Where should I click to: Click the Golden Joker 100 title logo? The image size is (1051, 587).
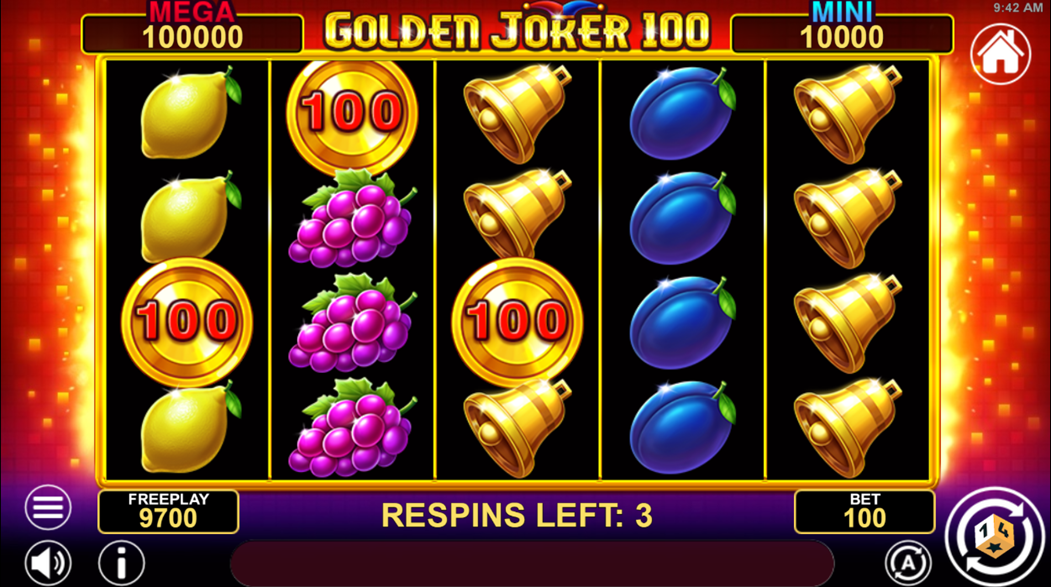click(517, 28)
